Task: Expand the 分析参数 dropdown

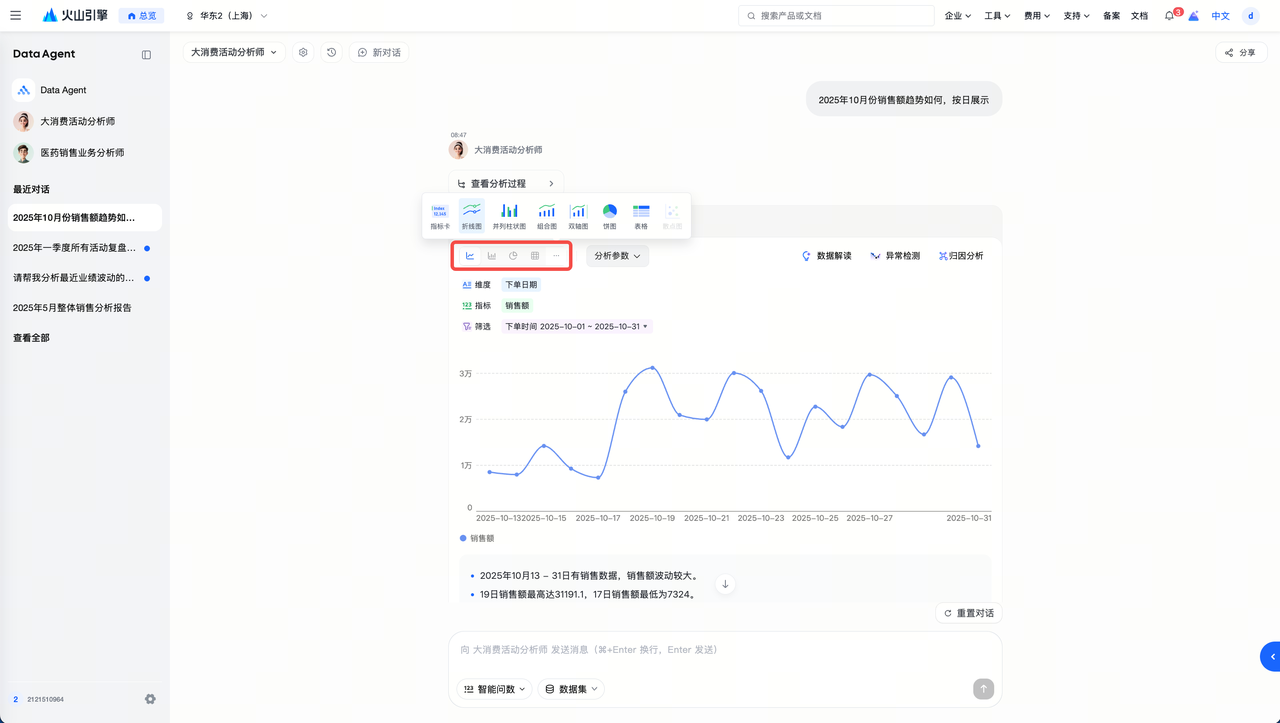Action: point(617,256)
